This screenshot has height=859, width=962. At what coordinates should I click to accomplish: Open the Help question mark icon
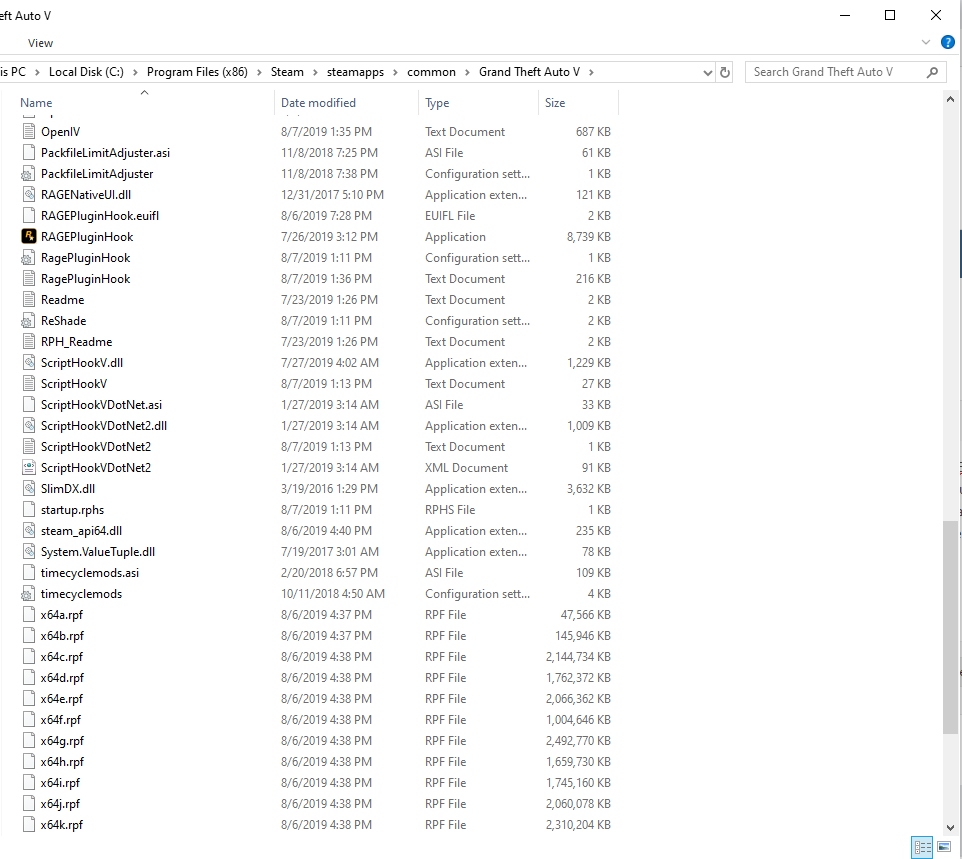tap(947, 42)
